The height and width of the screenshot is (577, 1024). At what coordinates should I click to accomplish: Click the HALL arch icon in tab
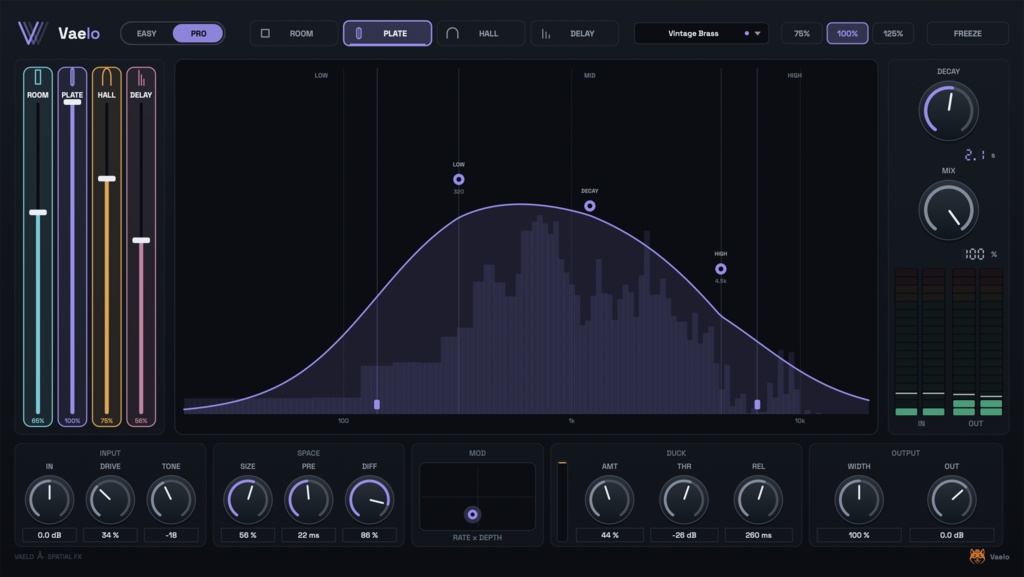tap(452, 33)
